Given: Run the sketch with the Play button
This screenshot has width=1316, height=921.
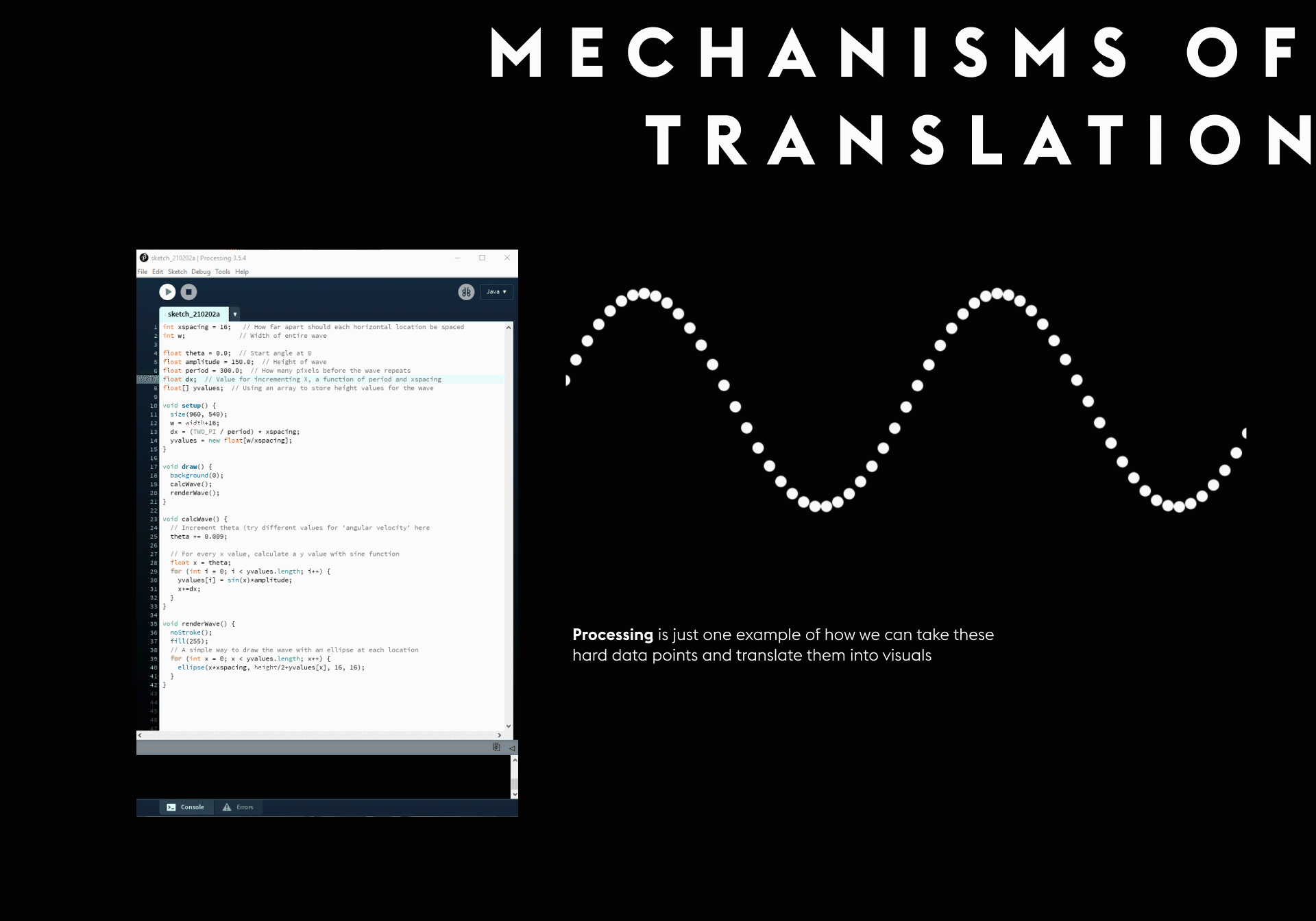Looking at the screenshot, I should pyautogui.click(x=167, y=292).
